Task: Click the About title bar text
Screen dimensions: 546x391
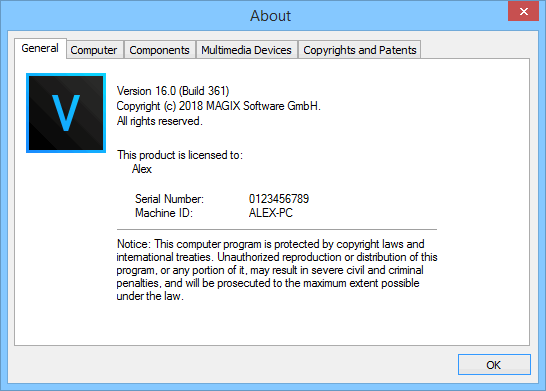Action: click(270, 16)
